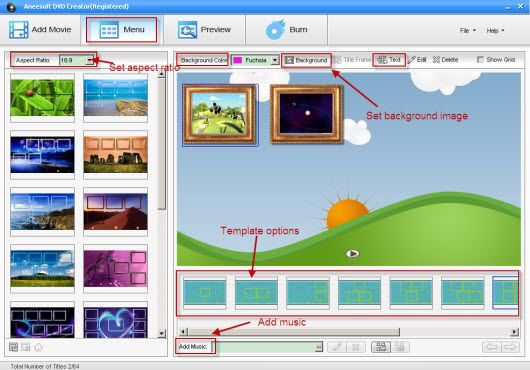Click the next arrow at bottom right
Image resolution: width=530 pixels, height=370 pixels.
[511, 347]
